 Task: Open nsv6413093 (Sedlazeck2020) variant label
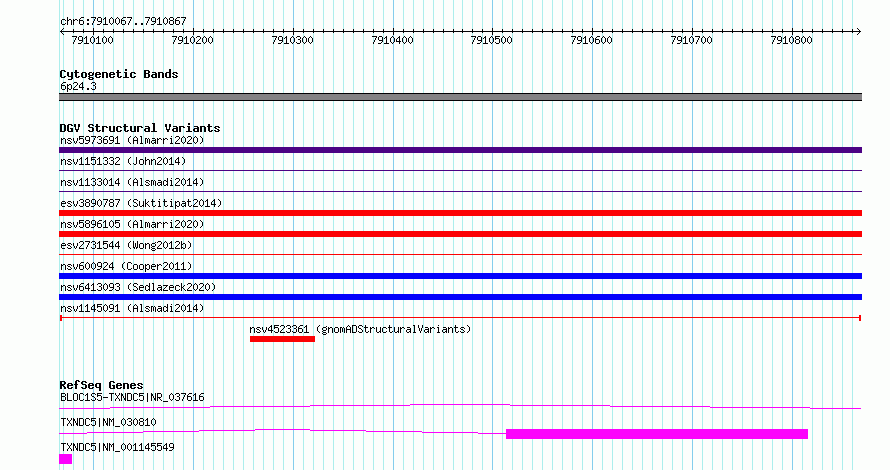pos(138,287)
